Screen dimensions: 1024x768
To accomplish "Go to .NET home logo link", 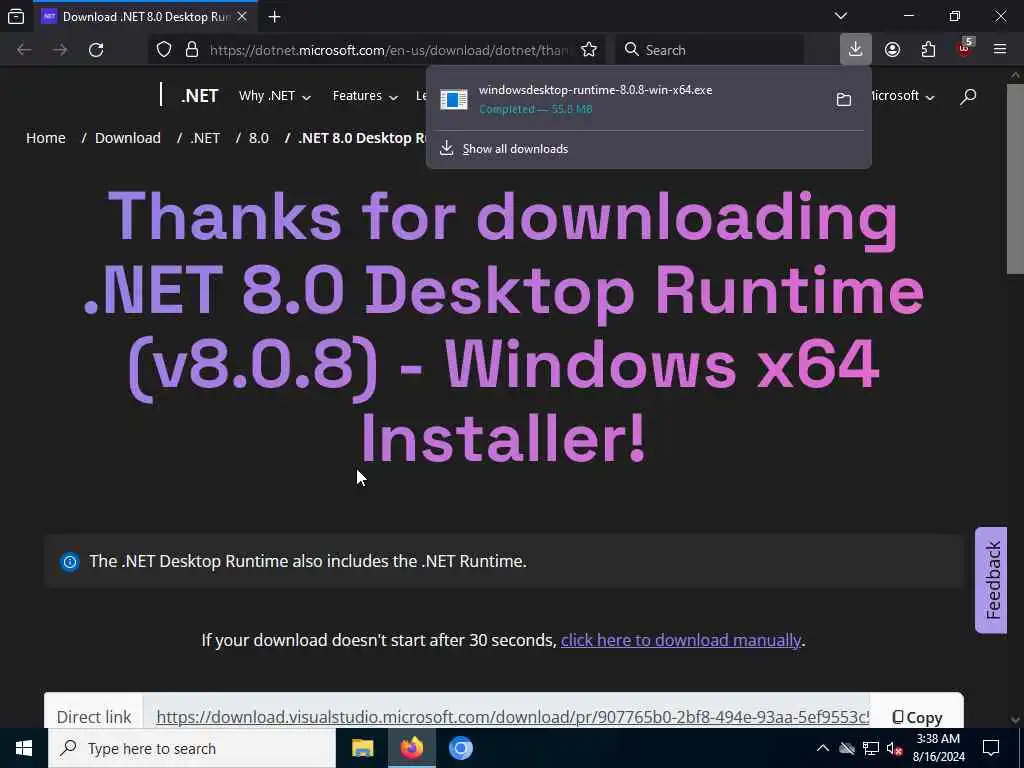I will tap(199, 96).
